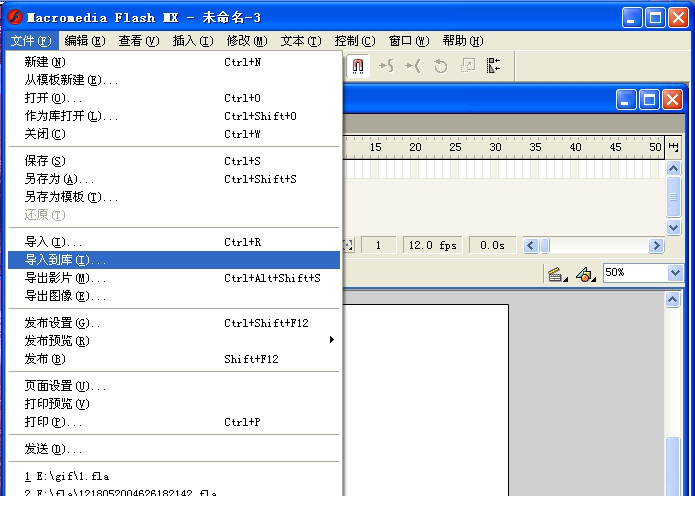
Task: Click the Rotate tool icon
Action: [x=440, y=66]
